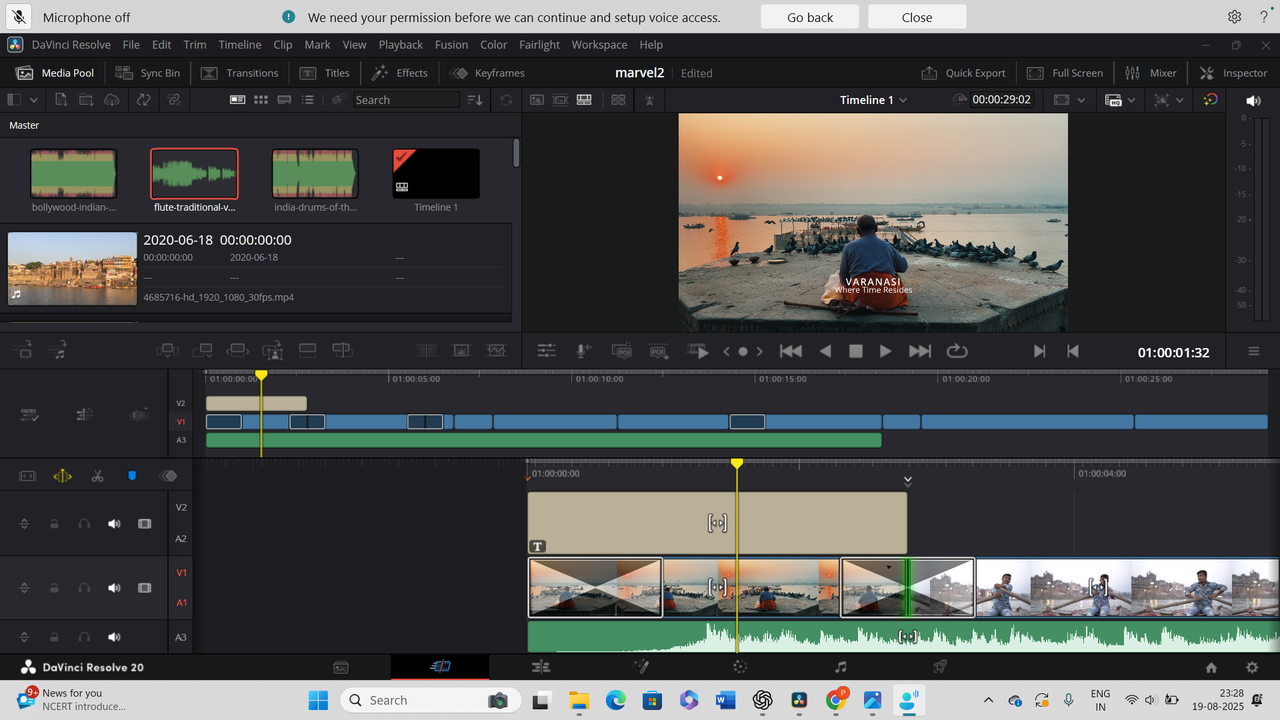This screenshot has height=720, width=1280.
Task: Open the Inspector panel
Action: pos(1233,73)
